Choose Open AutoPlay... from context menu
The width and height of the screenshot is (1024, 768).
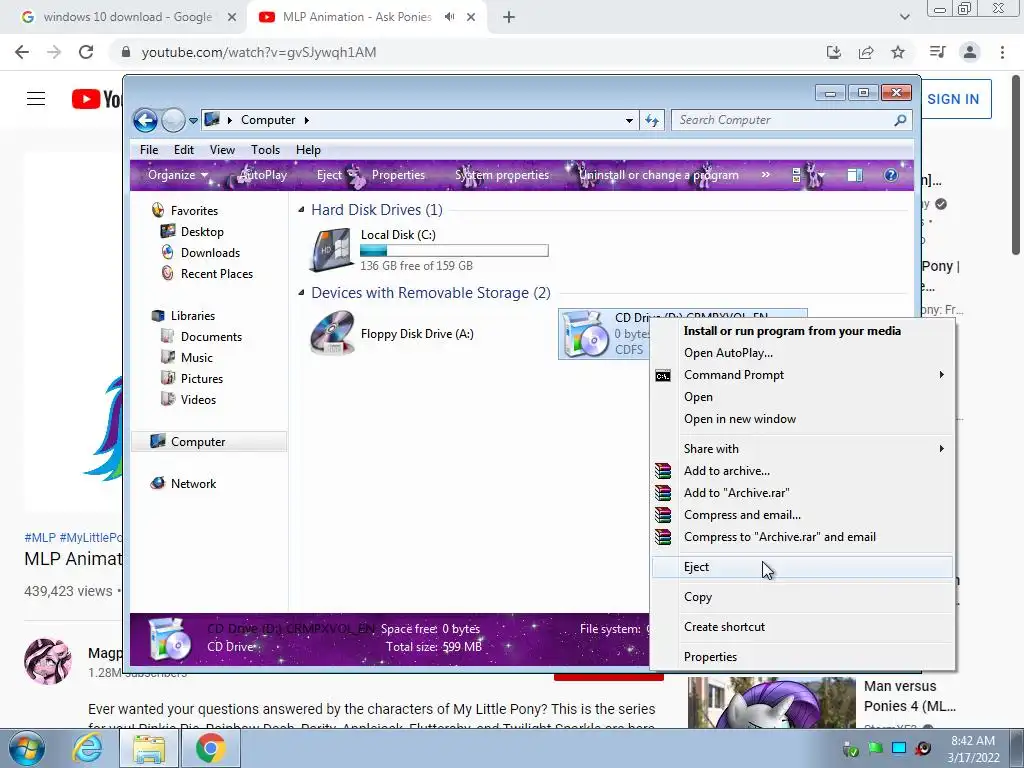click(x=728, y=353)
